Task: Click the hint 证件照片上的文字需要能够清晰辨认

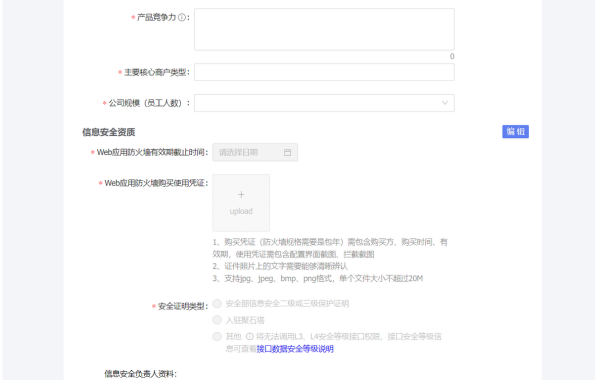Action: pyautogui.click(x=280, y=266)
